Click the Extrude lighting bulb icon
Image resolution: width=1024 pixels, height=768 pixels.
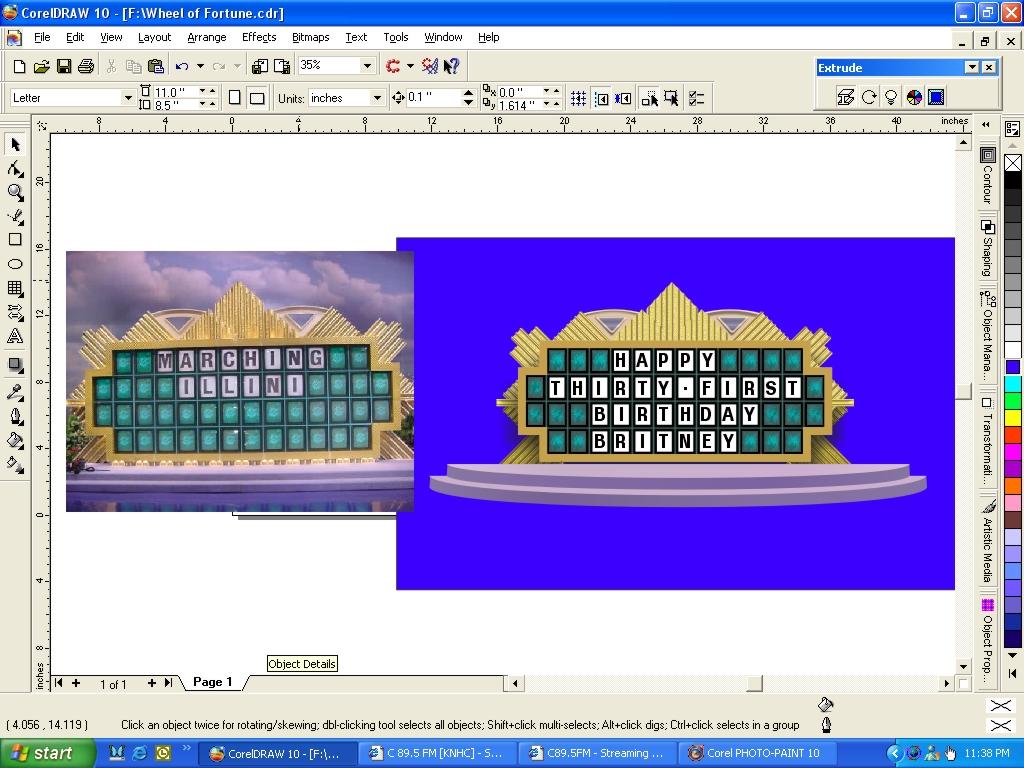[x=891, y=97]
